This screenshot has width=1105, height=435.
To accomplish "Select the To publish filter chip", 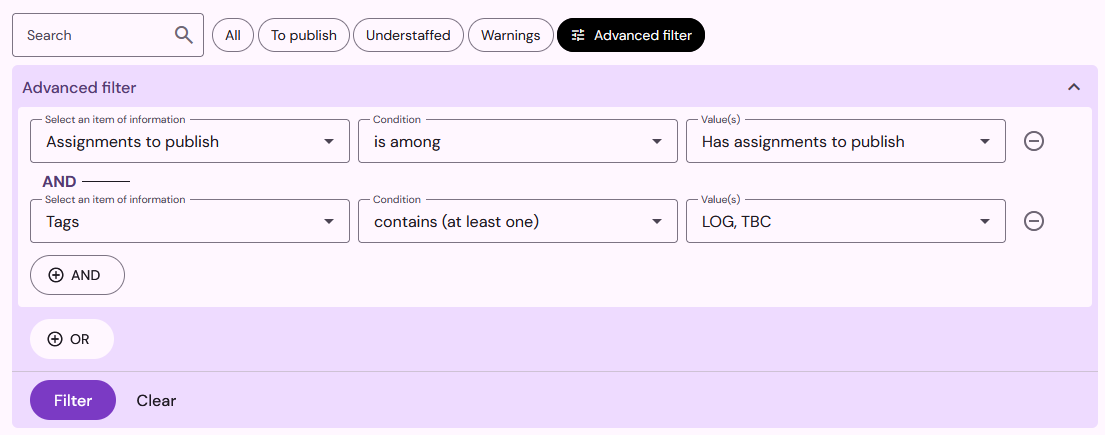I will click(304, 35).
